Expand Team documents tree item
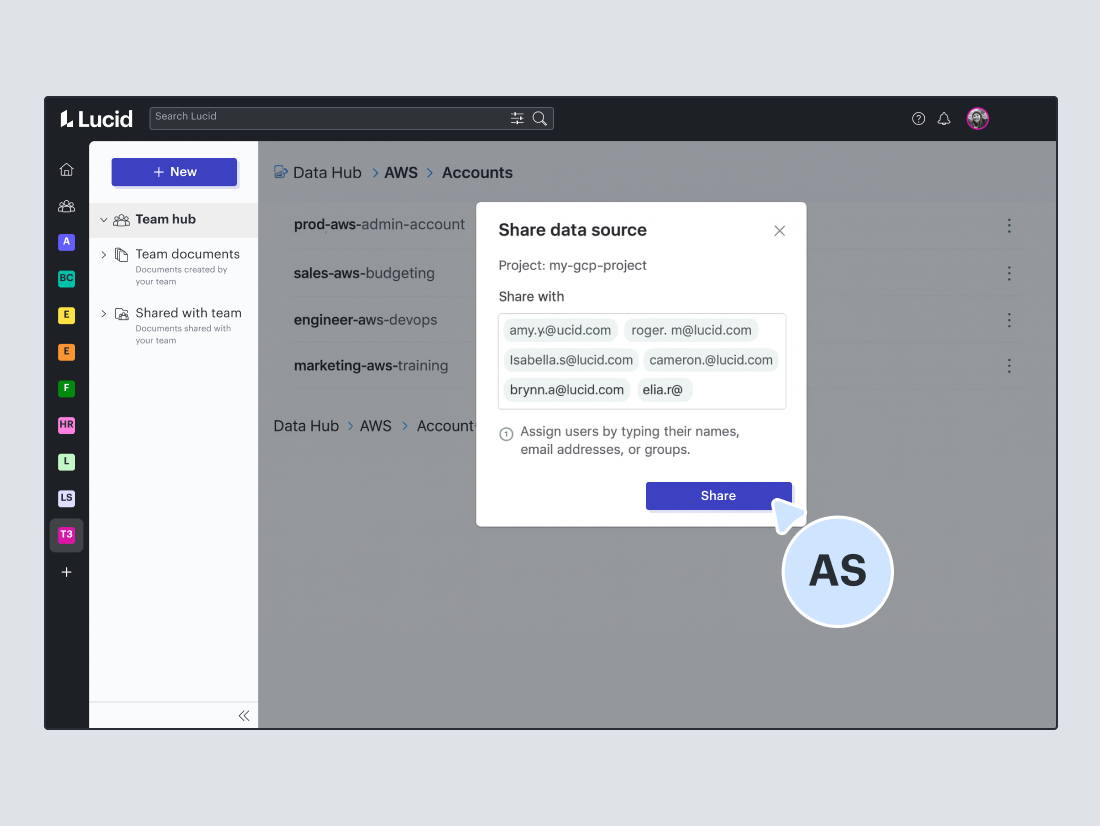The width and height of the screenshot is (1100, 826). 103,255
